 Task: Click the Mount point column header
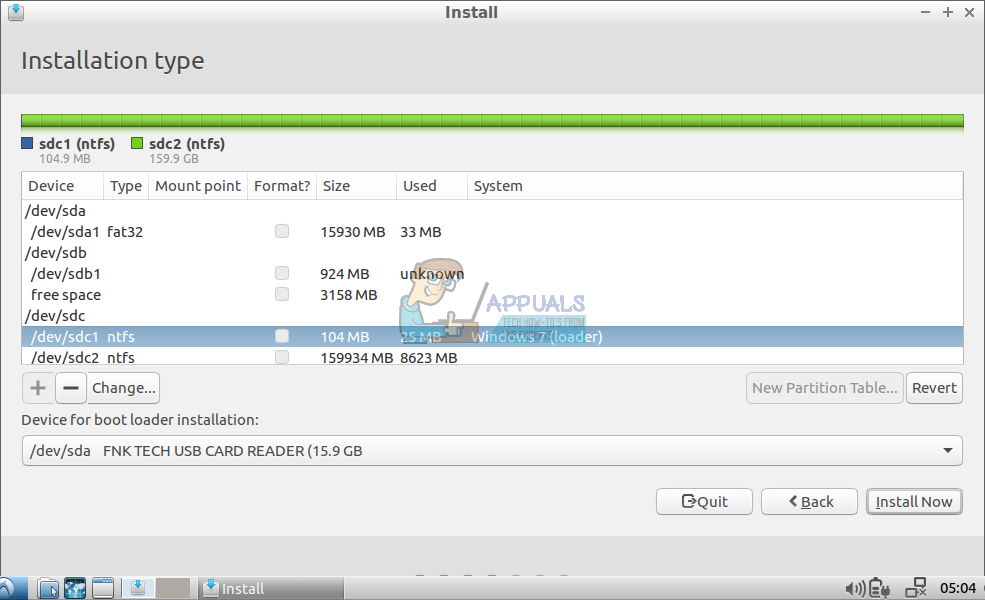point(198,186)
